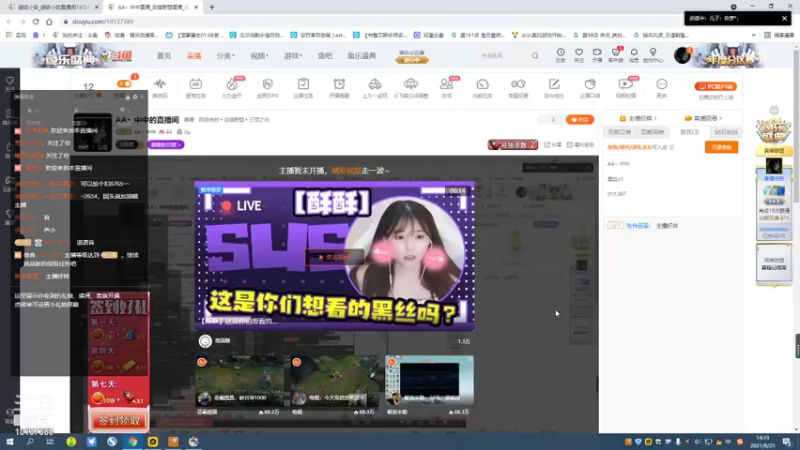Click the site search input field
Screen dimensions: 800x450
pos(503,56)
